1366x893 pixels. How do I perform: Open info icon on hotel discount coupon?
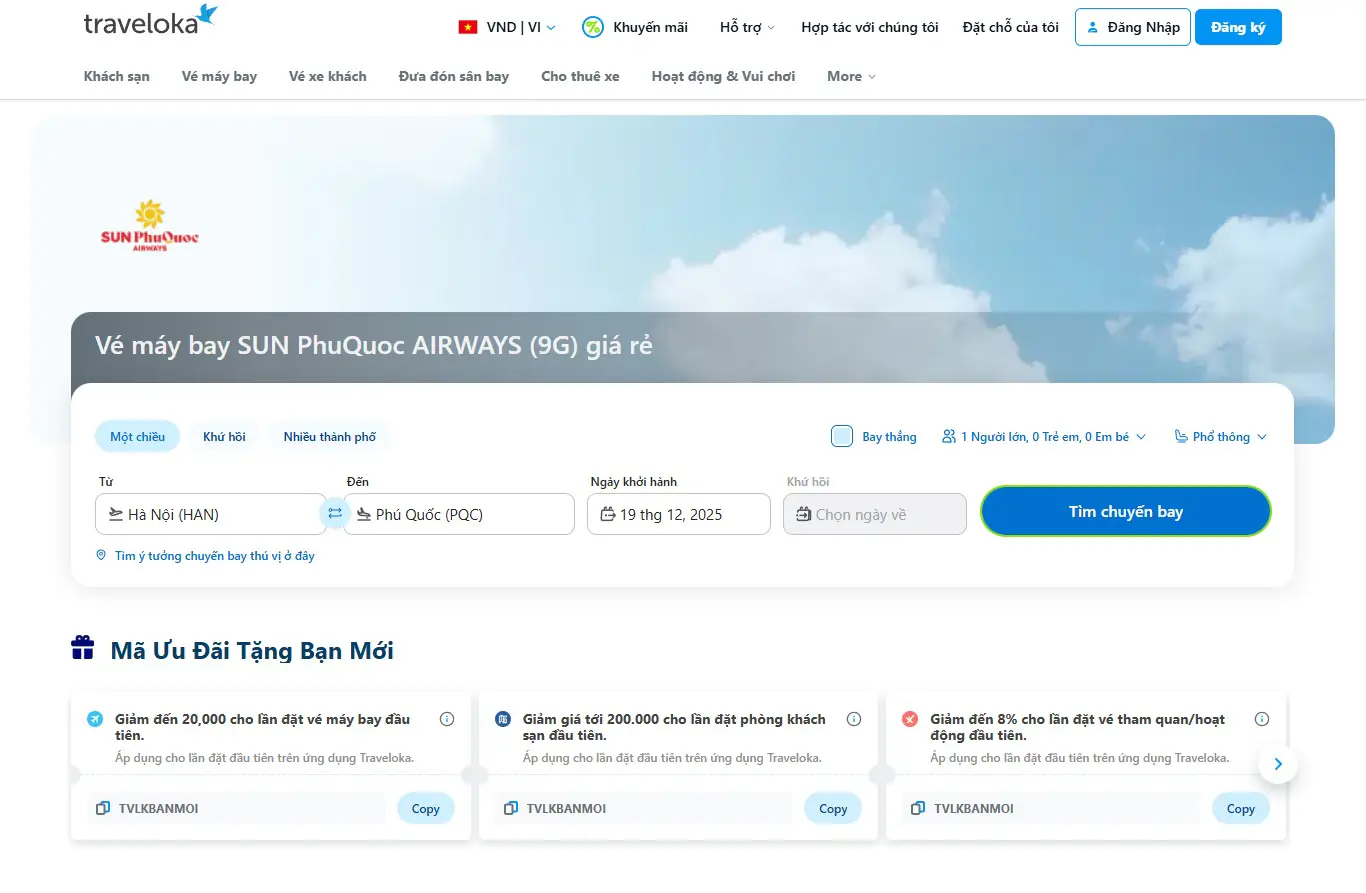coord(854,719)
